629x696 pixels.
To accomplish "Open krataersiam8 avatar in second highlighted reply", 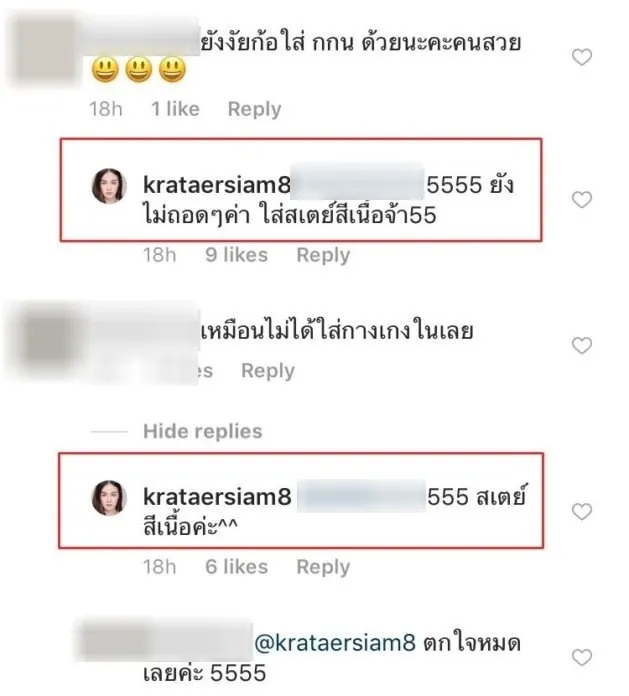I will pyautogui.click(x=109, y=497).
